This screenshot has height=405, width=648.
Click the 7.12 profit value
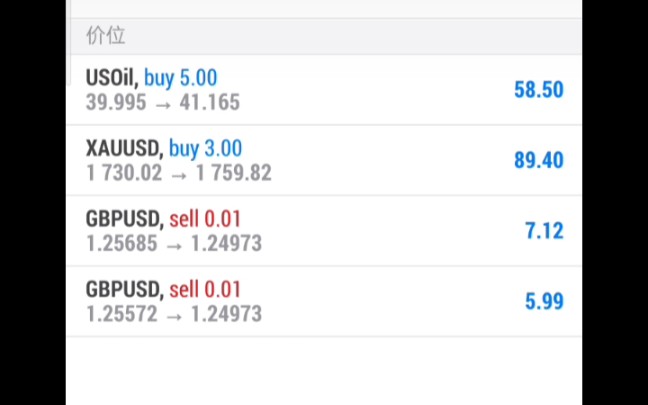544,231
